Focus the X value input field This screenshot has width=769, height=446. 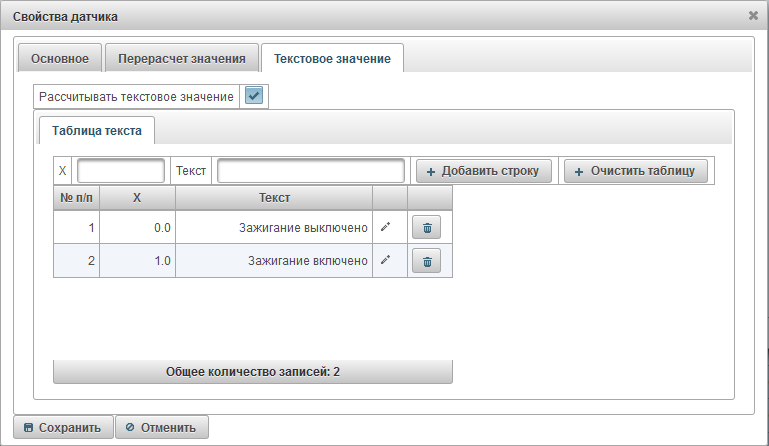121,171
